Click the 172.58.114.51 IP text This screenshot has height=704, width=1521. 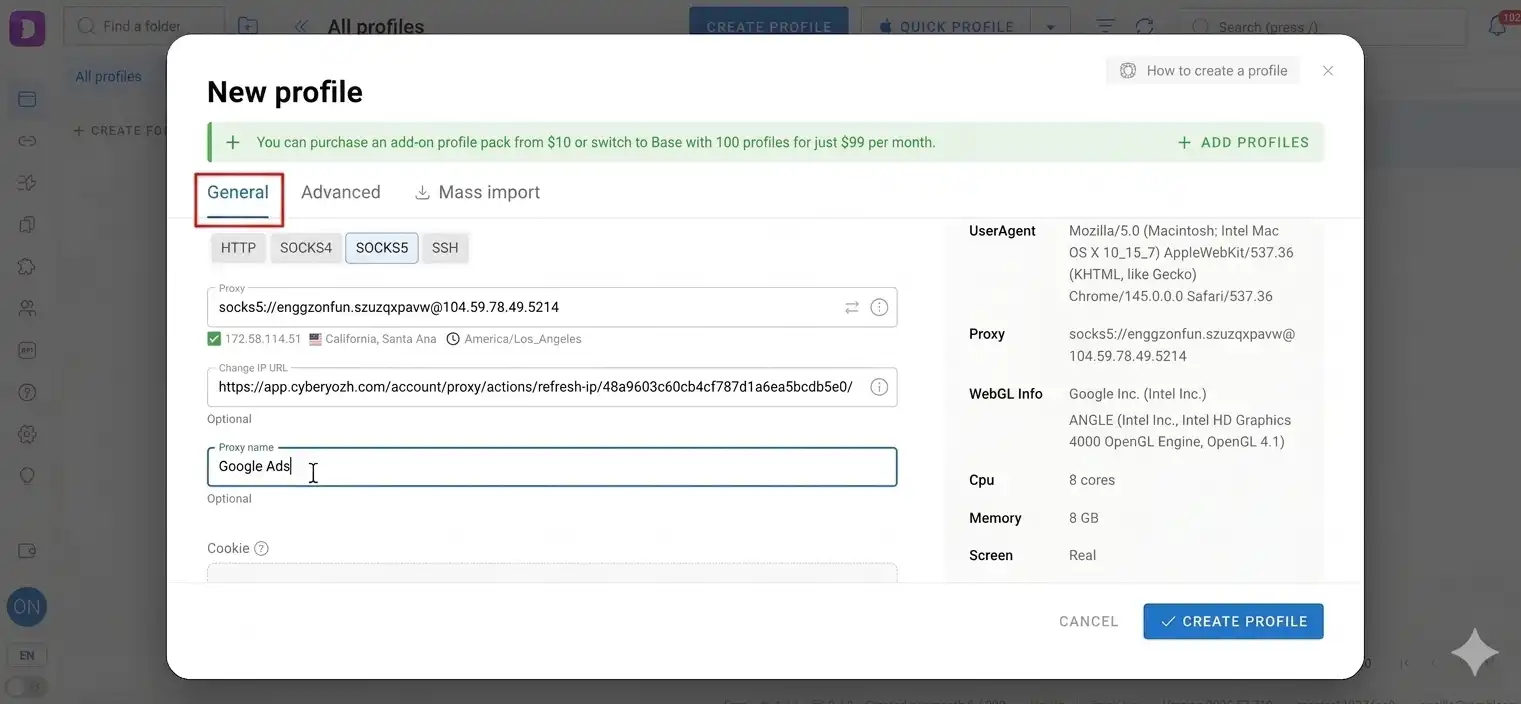click(263, 339)
